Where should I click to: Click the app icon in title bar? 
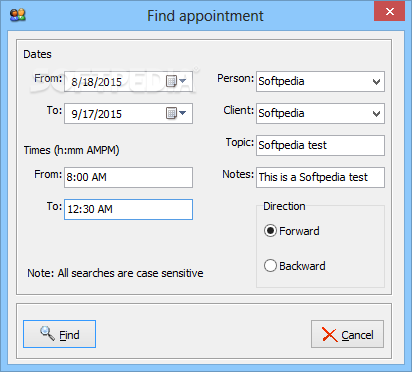pyautogui.click(x=18, y=15)
